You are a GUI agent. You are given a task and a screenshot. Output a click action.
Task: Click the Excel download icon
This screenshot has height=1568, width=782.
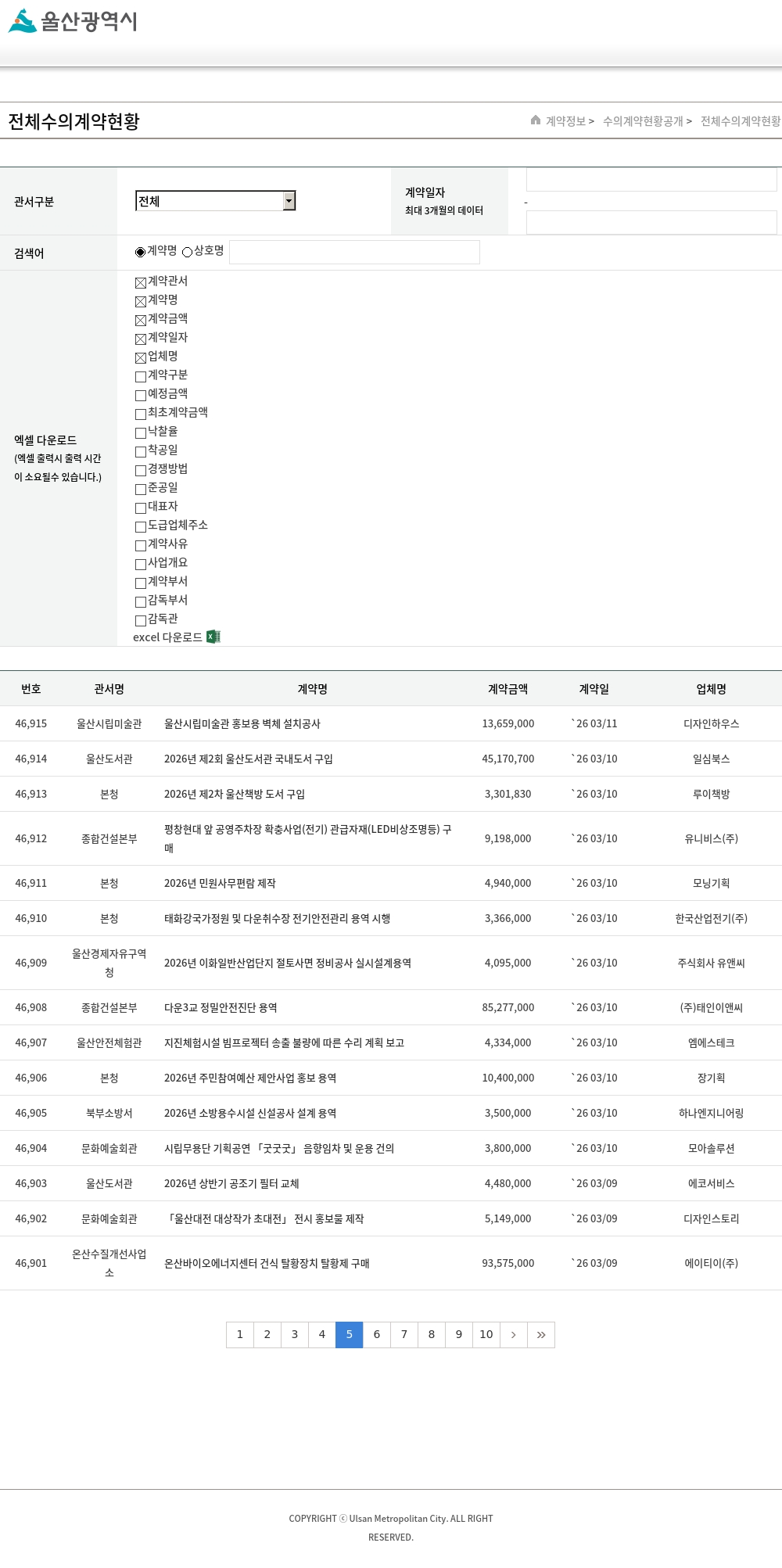[x=213, y=637]
